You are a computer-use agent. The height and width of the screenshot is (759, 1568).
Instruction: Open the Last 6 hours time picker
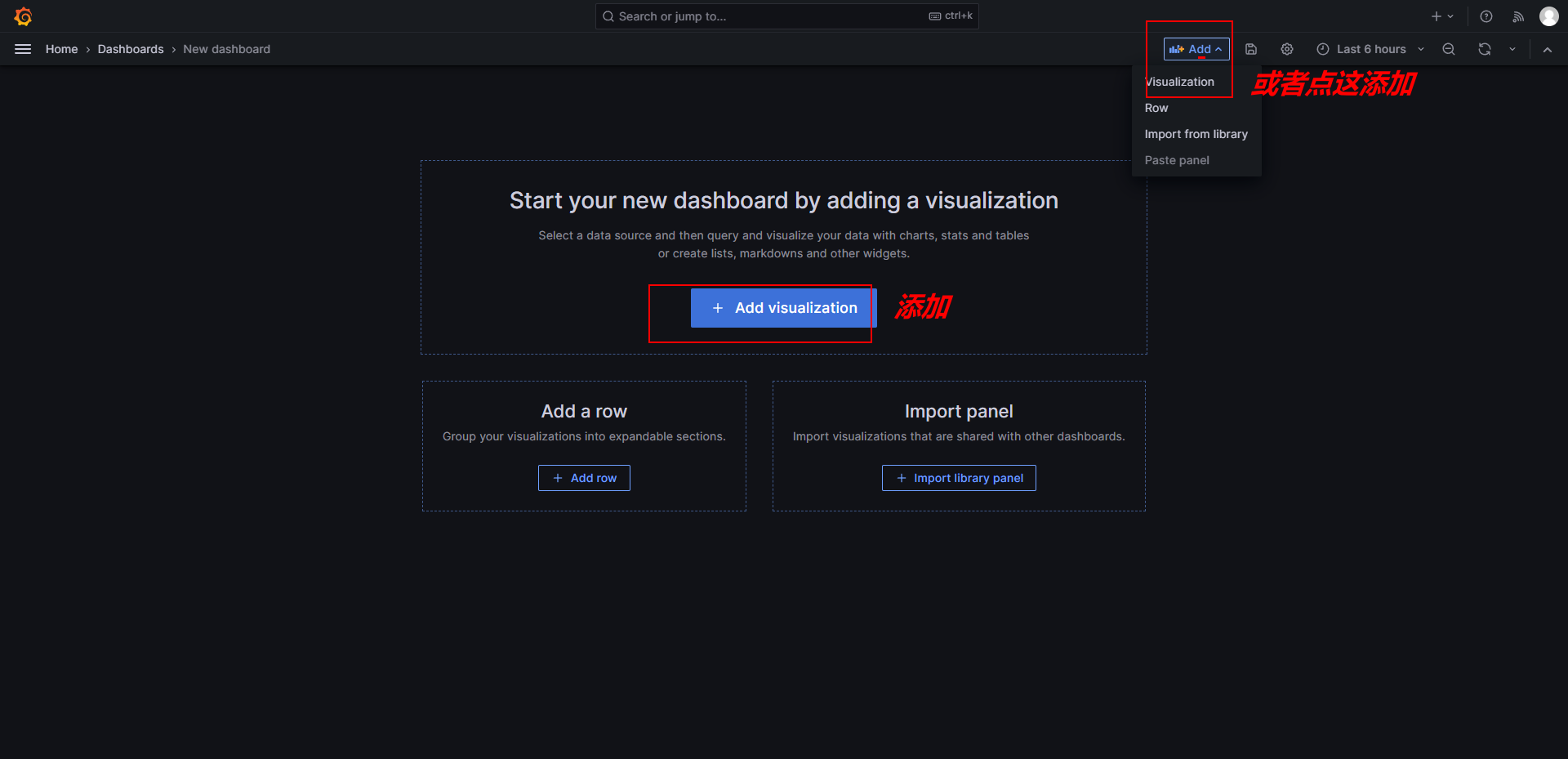tap(1370, 49)
